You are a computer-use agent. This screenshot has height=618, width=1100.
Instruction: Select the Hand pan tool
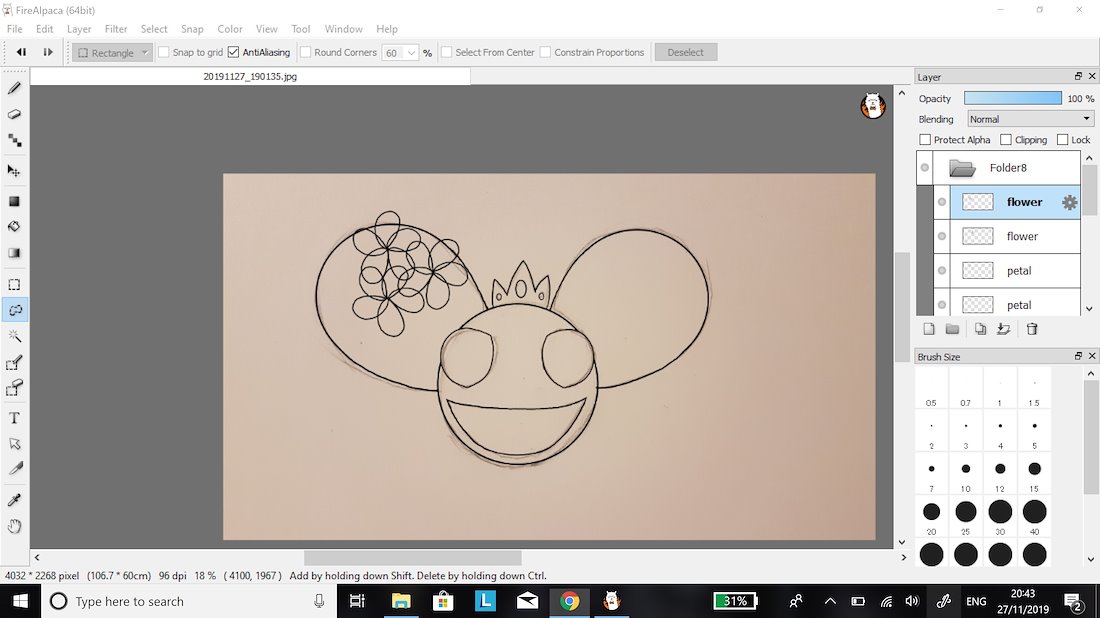[x=14, y=526]
